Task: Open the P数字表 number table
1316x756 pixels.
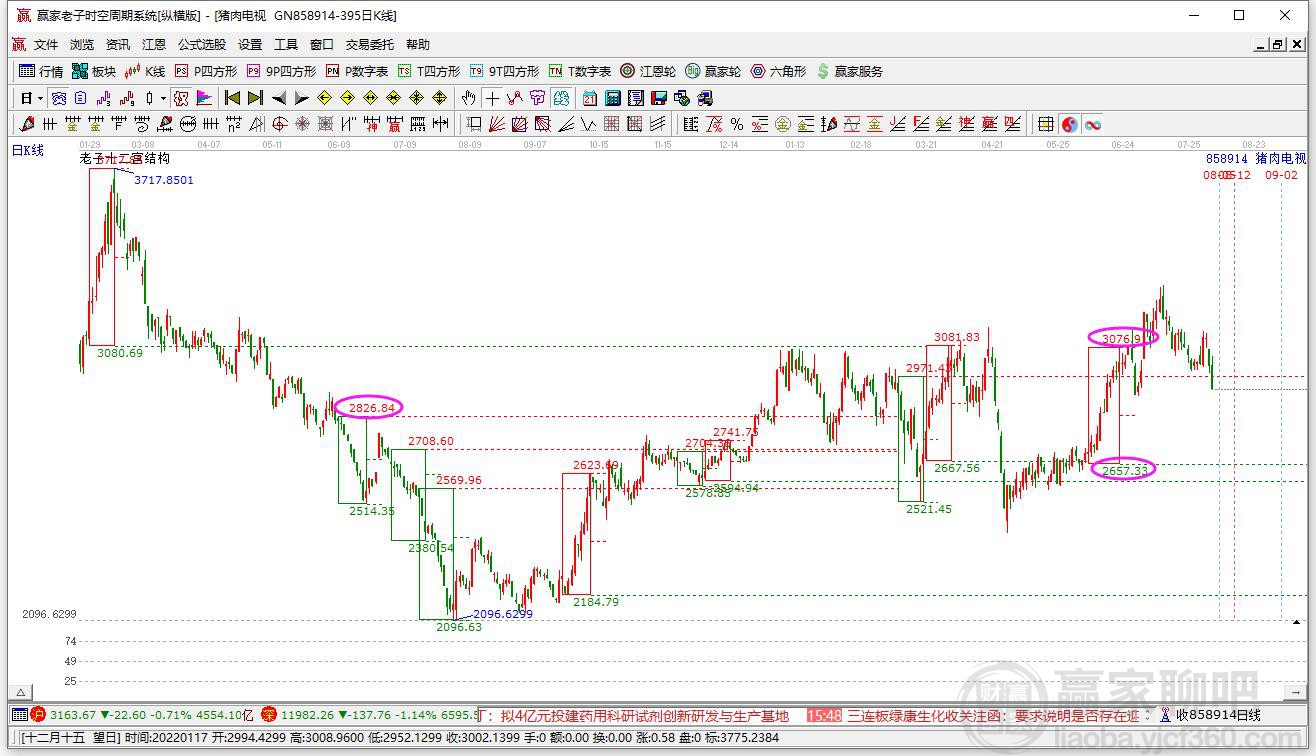Action: (357, 71)
